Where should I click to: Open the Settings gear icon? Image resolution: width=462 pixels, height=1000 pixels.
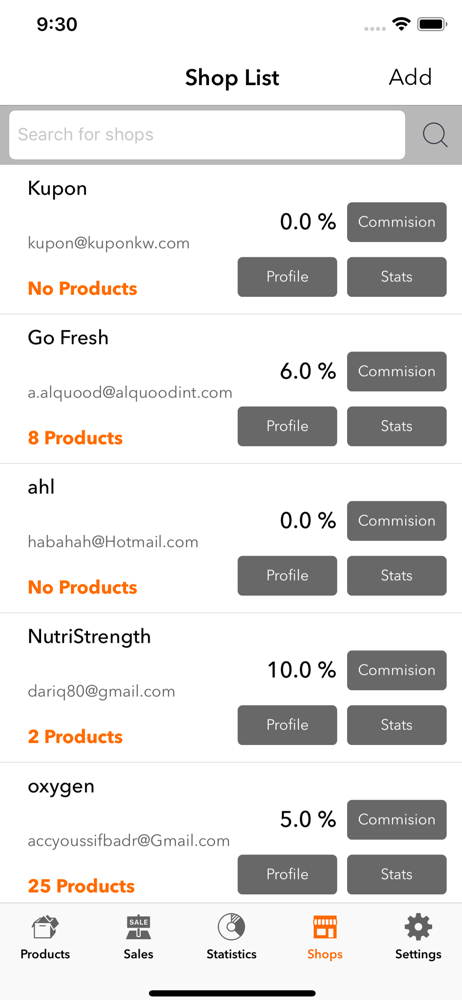418,928
